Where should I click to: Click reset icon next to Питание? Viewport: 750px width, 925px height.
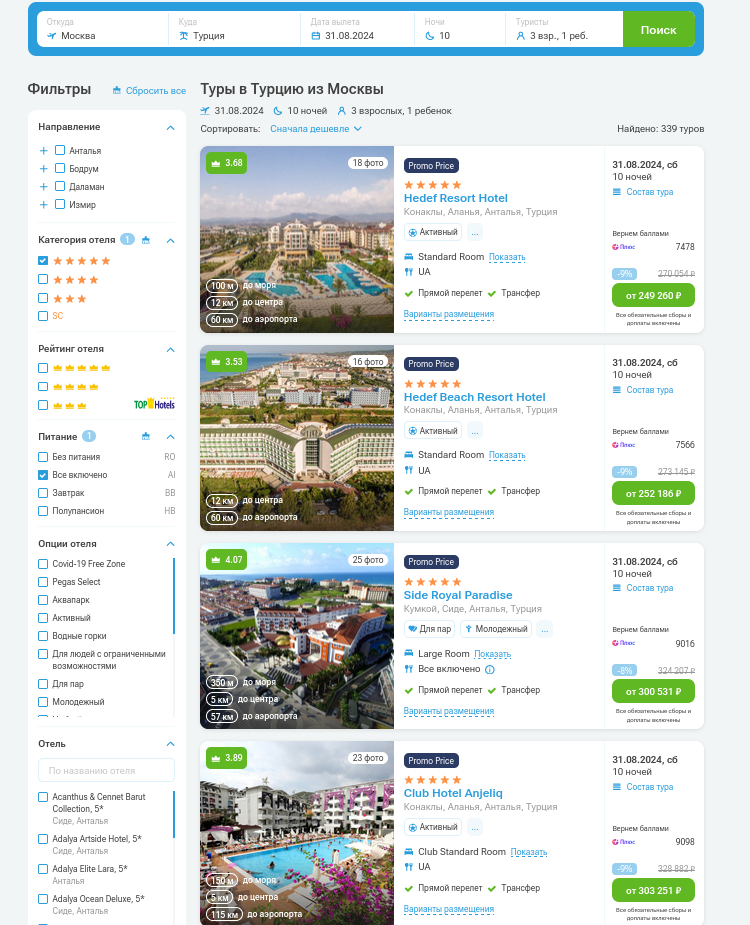(x=146, y=437)
